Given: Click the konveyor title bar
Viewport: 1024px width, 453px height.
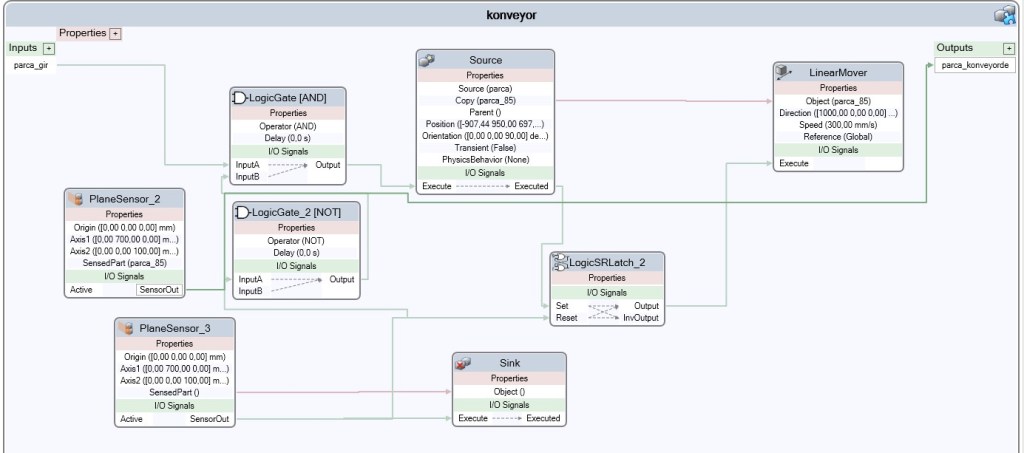Looking at the screenshot, I should point(511,15).
